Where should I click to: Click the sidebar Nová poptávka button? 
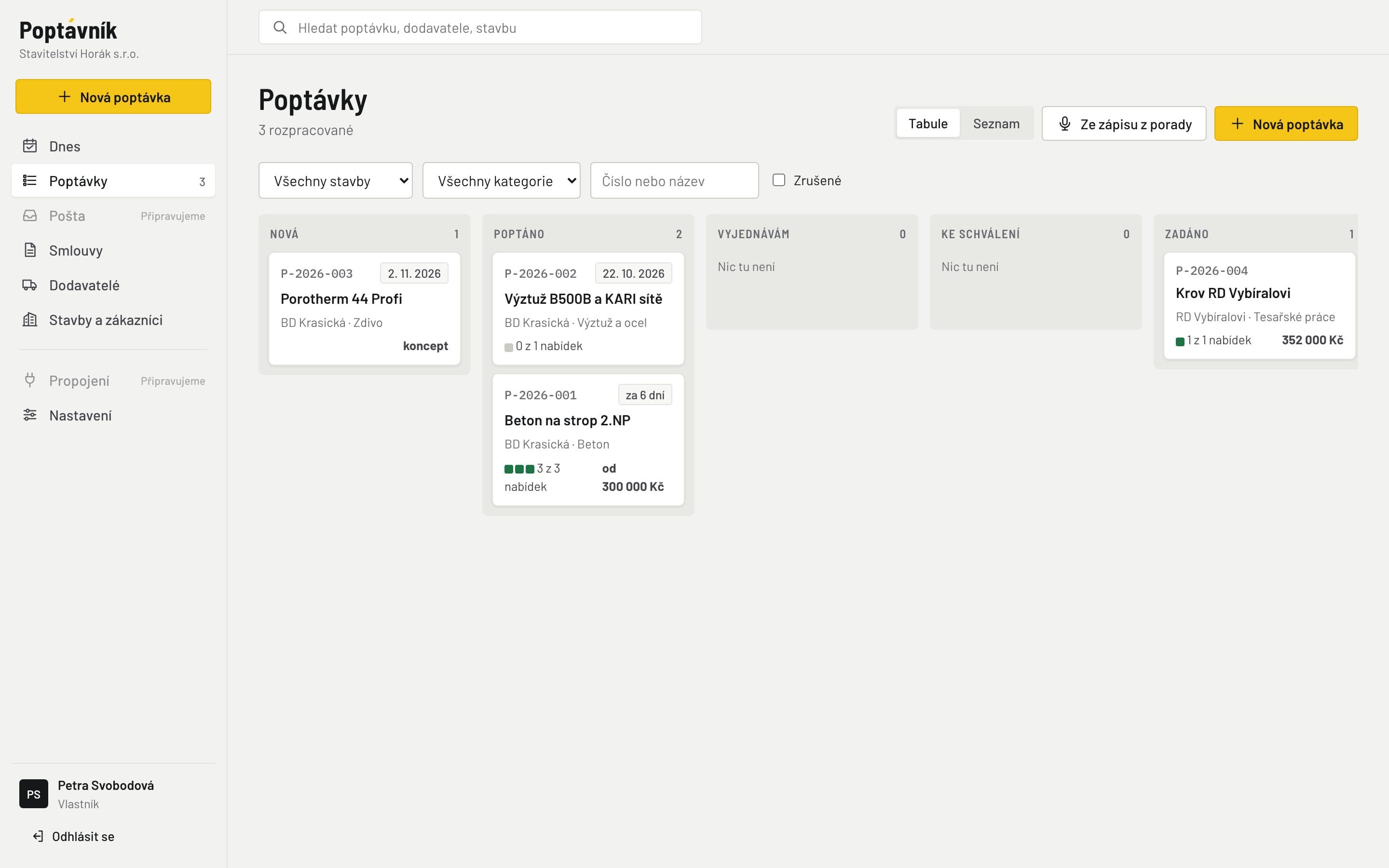point(113,96)
